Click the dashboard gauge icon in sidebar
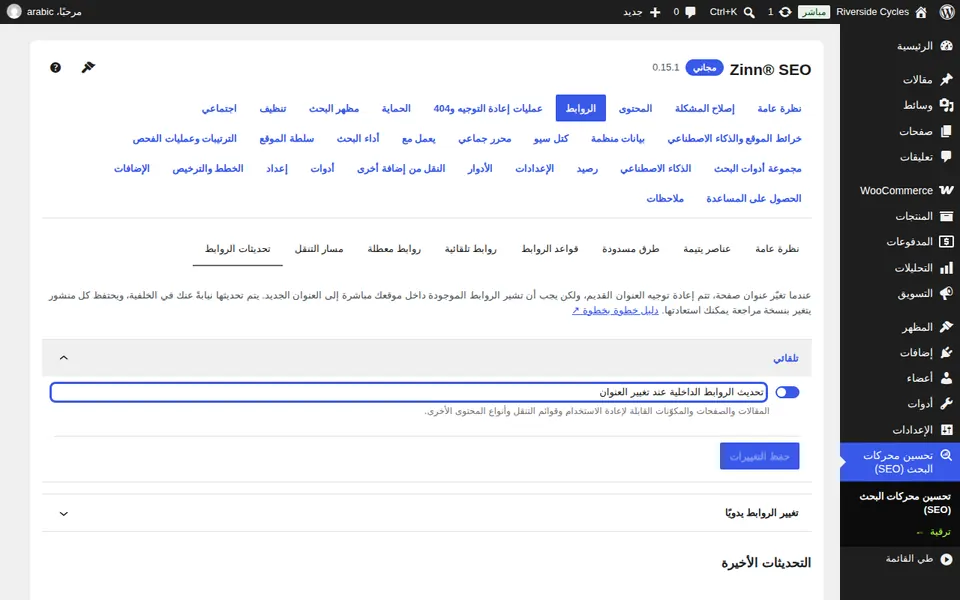Image resolution: width=960 pixels, height=600 pixels. pos(947,46)
